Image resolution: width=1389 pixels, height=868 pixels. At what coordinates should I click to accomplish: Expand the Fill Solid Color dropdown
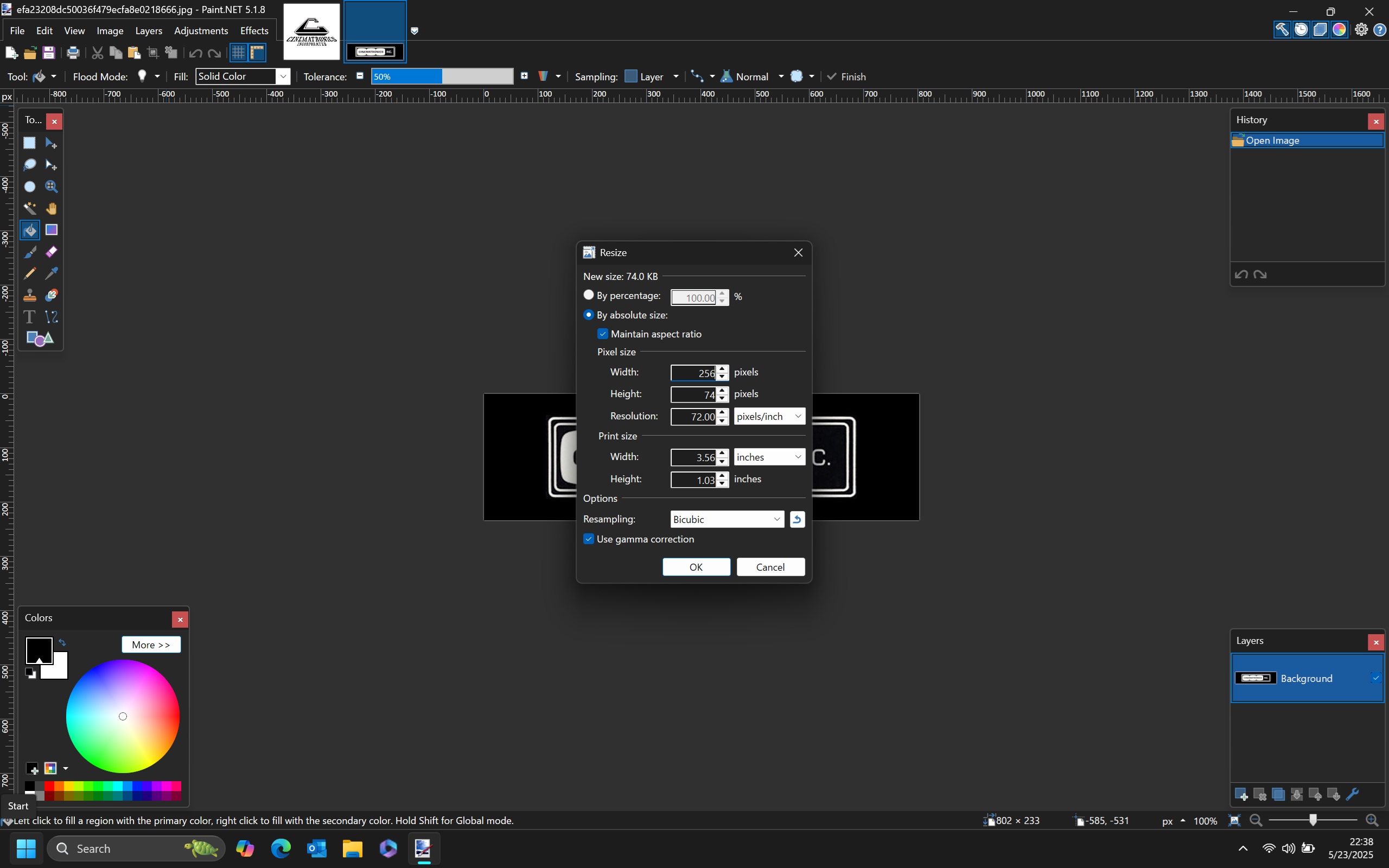(x=282, y=76)
